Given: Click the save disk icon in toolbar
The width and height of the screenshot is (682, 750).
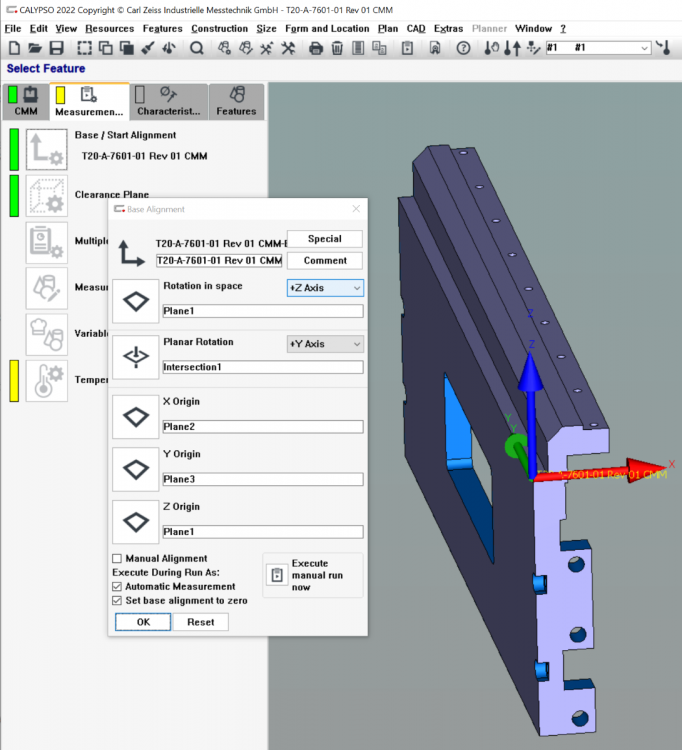Looking at the screenshot, I should click(x=56, y=48).
